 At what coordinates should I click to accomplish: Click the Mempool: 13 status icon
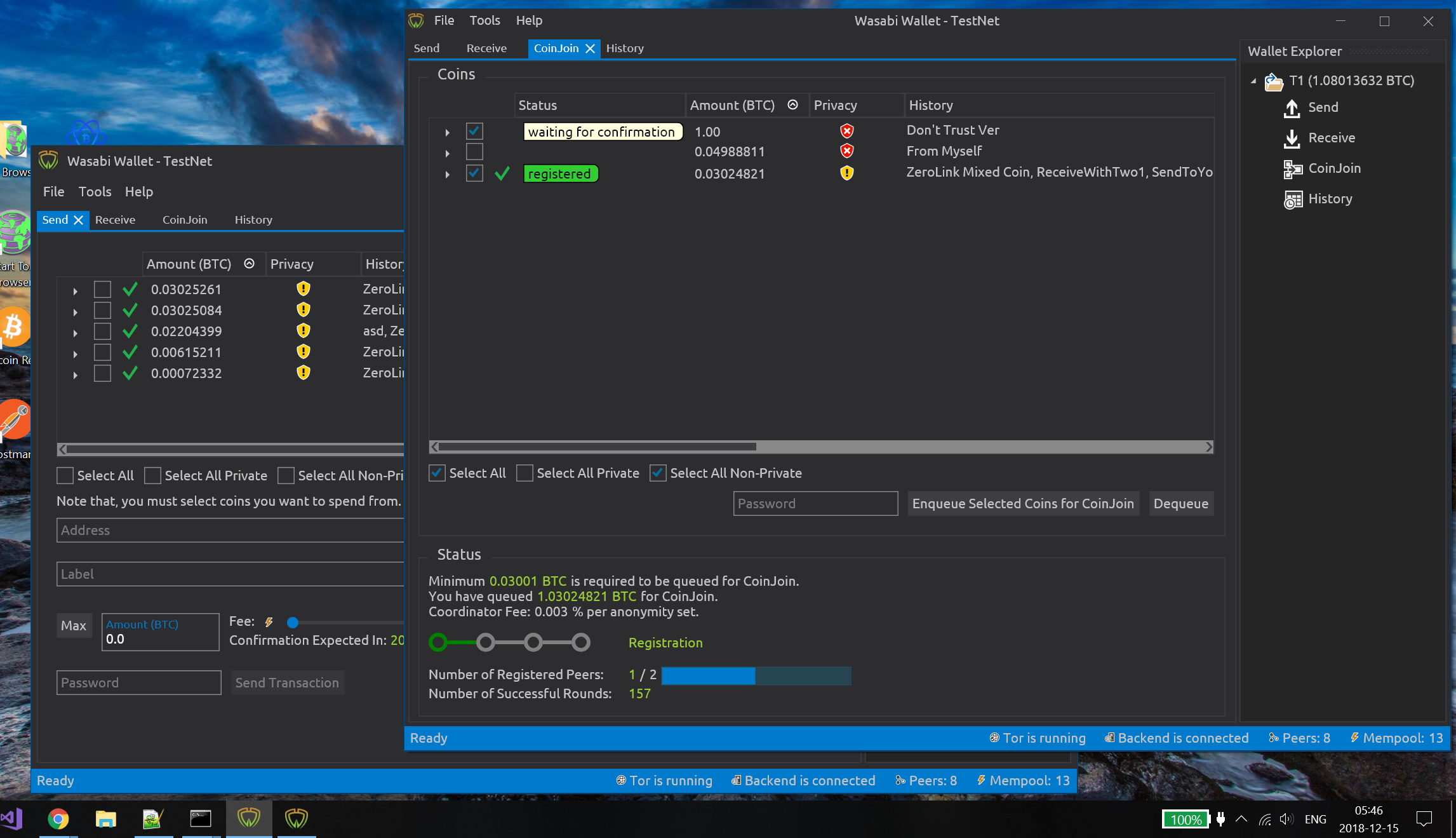pos(1396,738)
